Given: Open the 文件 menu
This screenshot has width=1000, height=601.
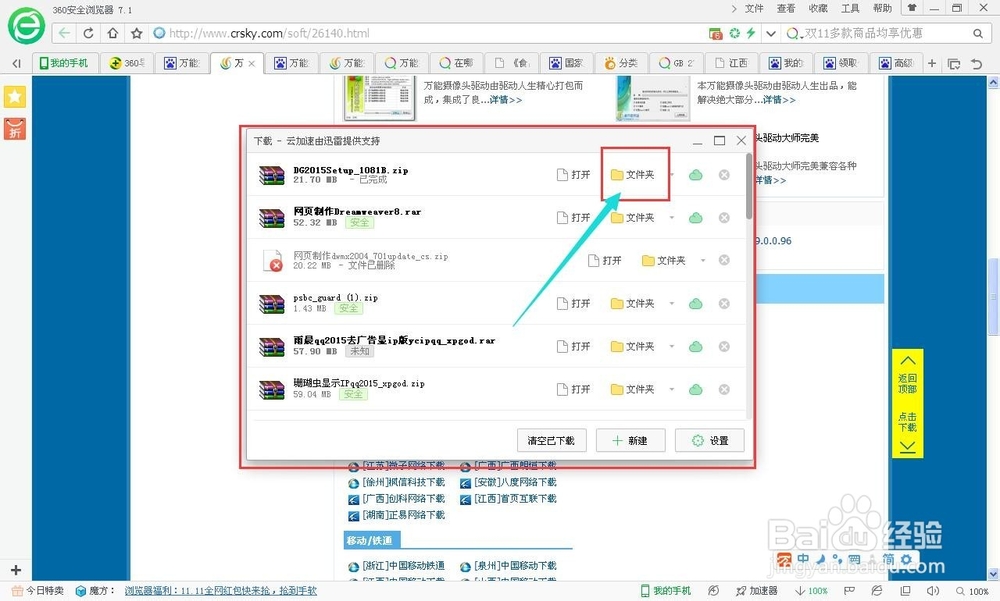Looking at the screenshot, I should point(754,8).
